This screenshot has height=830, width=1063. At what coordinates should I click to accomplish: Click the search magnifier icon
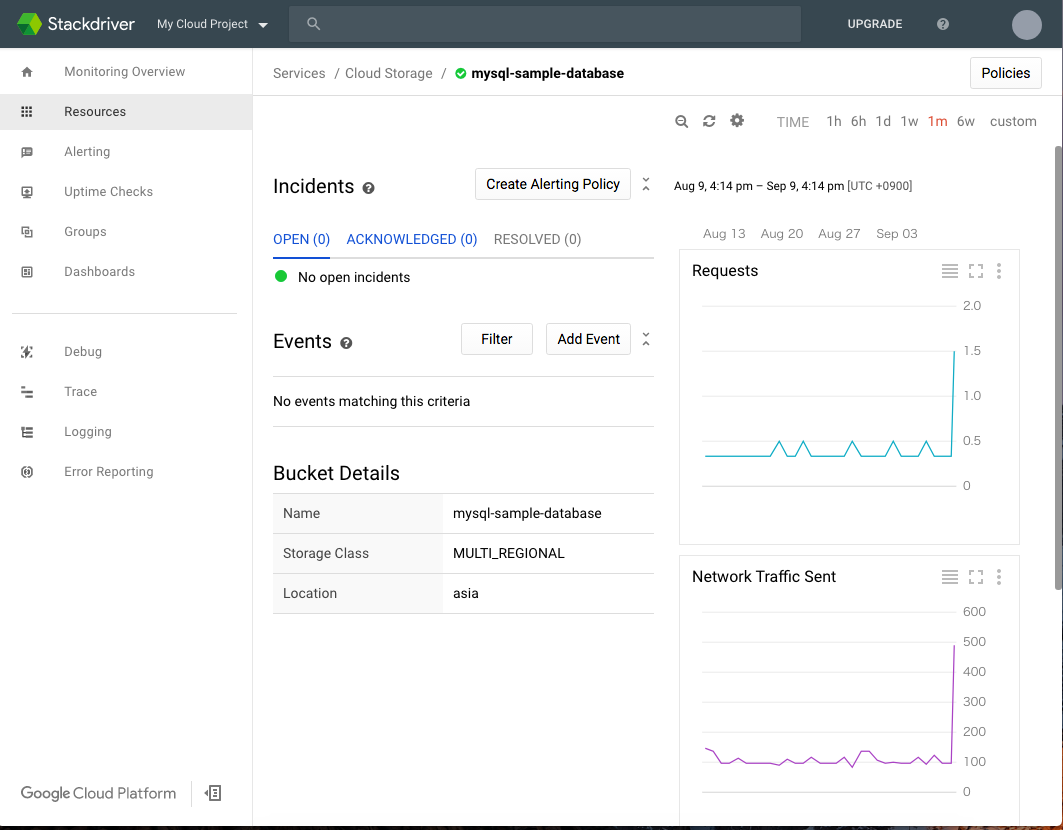tap(313, 24)
